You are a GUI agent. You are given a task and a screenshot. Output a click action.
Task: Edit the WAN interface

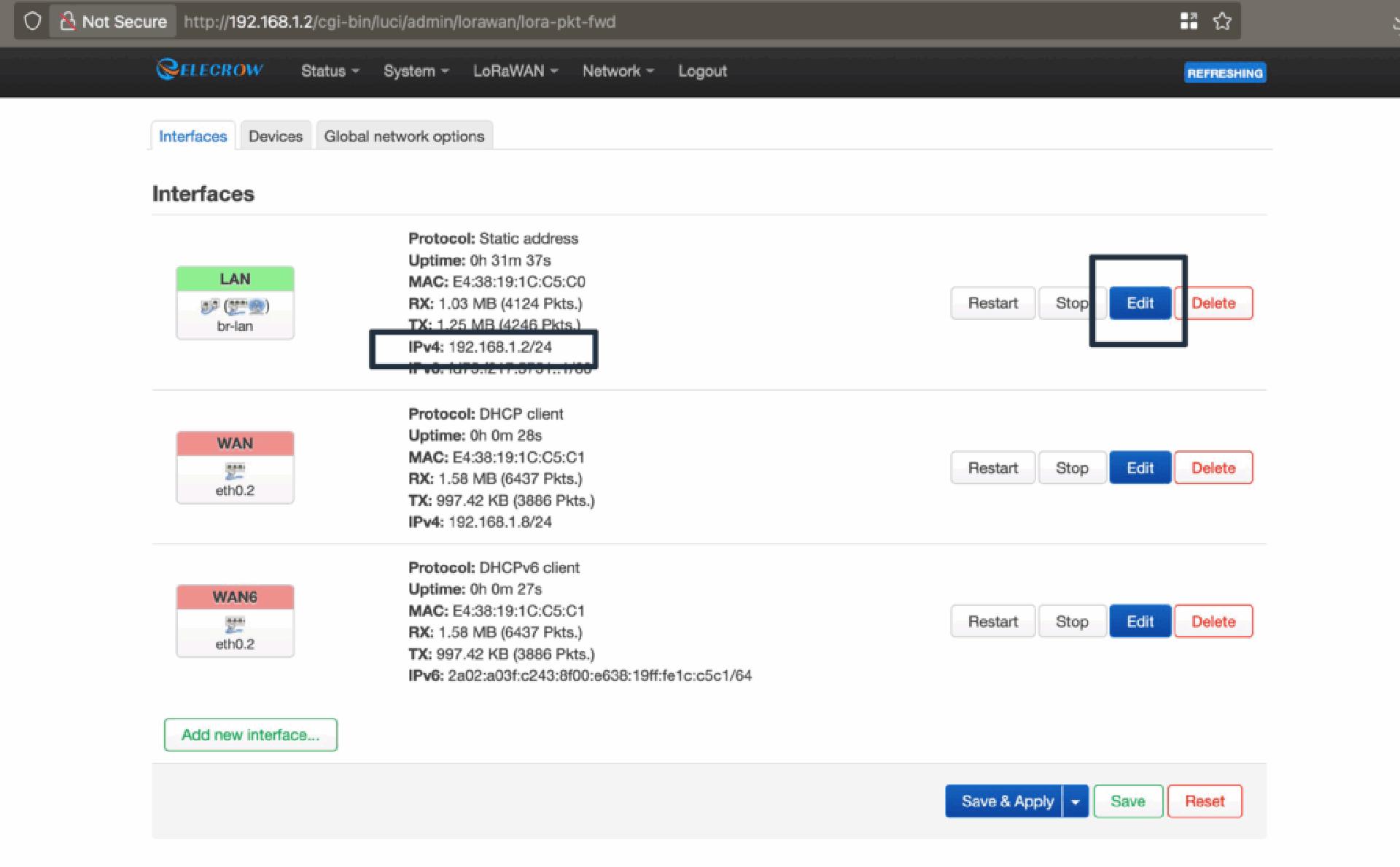click(x=1140, y=468)
